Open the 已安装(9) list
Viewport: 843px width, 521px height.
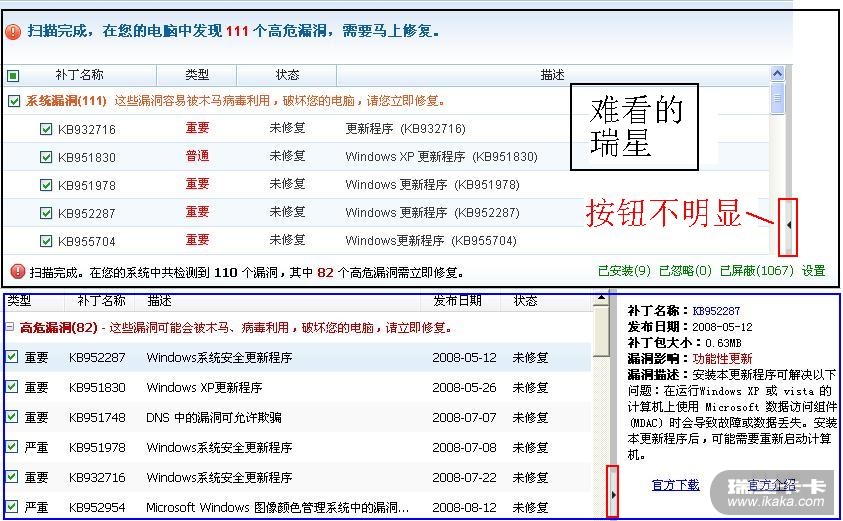click(624, 270)
